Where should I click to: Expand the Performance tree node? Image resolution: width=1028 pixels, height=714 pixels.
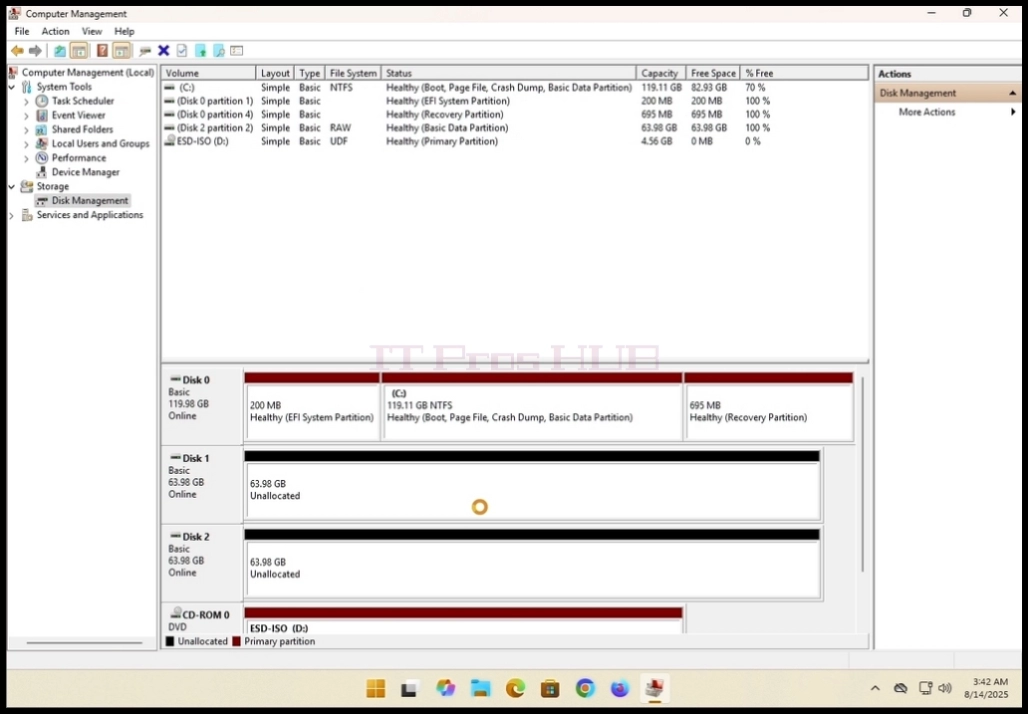coord(26,158)
